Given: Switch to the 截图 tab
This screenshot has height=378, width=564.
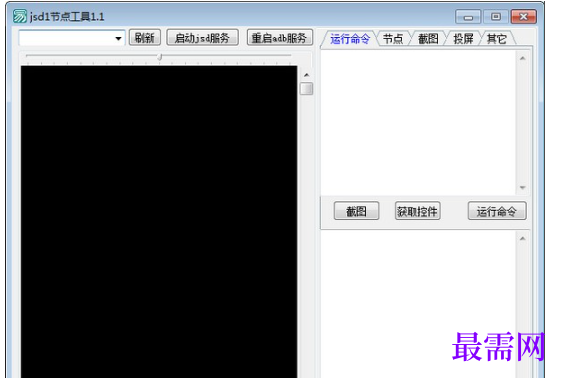Looking at the screenshot, I should pyautogui.click(x=428, y=38).
